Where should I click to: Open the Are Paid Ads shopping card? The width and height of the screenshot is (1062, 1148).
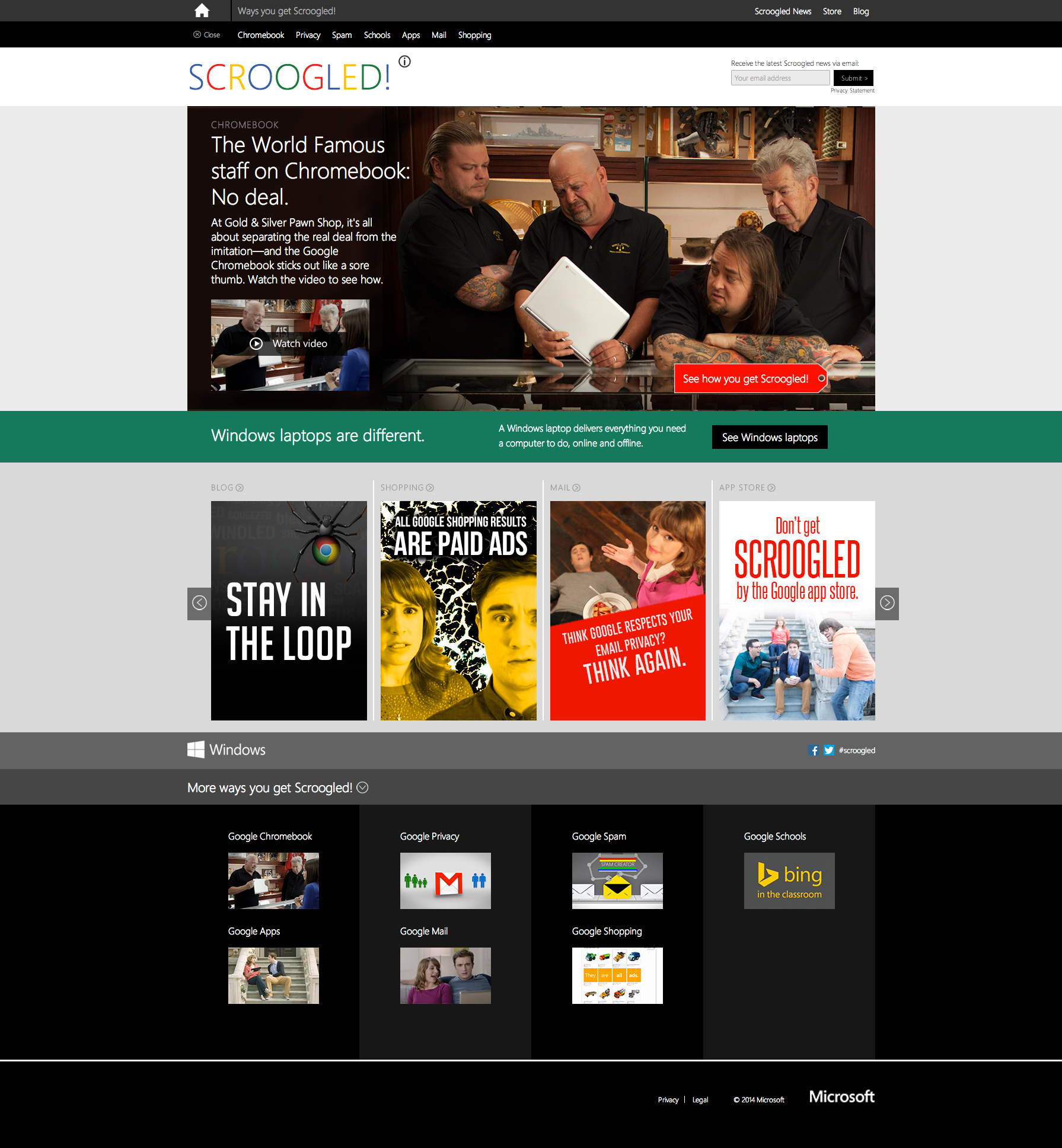tap(458, 611)
